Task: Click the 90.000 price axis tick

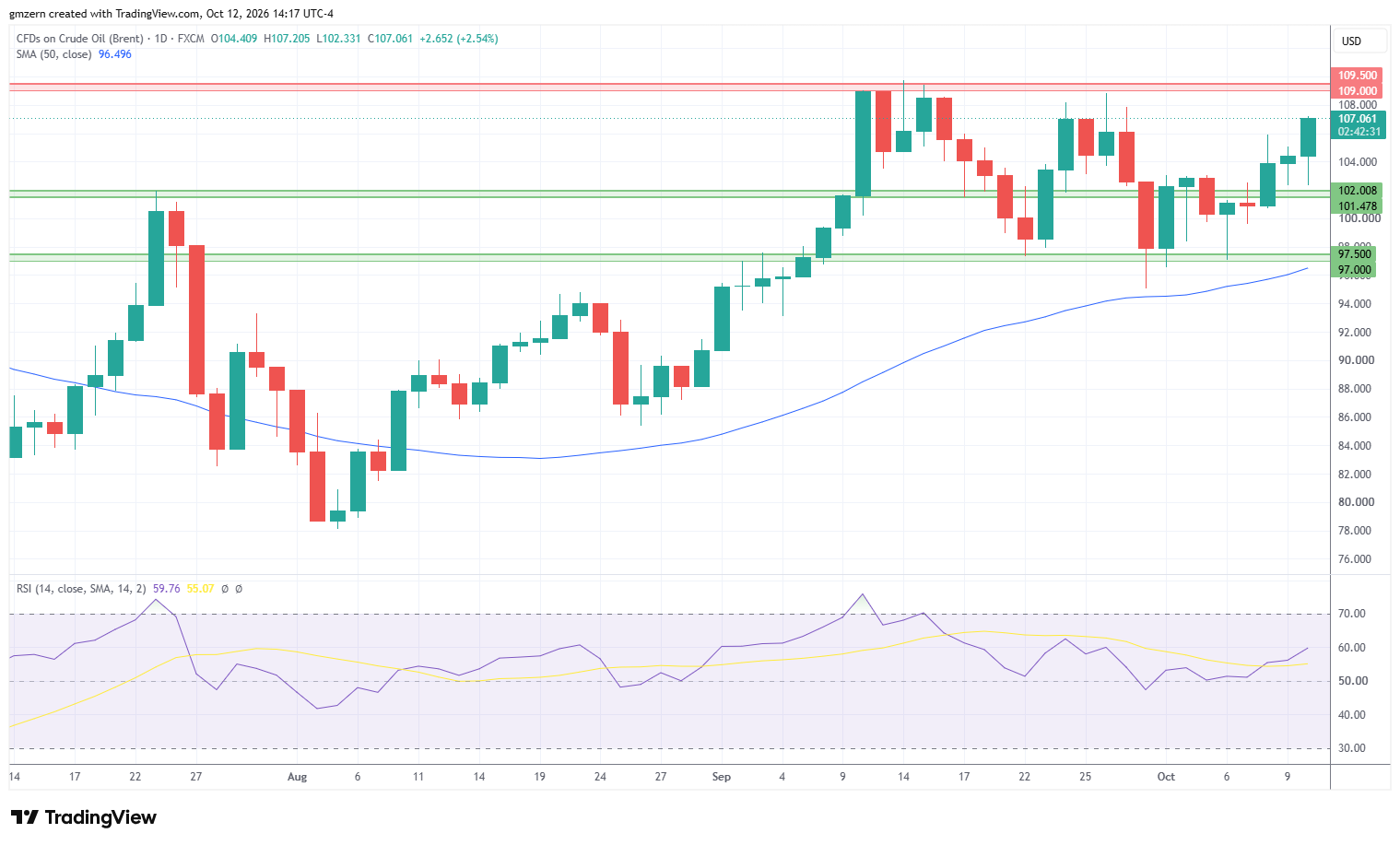Action: pos(1356,360)
